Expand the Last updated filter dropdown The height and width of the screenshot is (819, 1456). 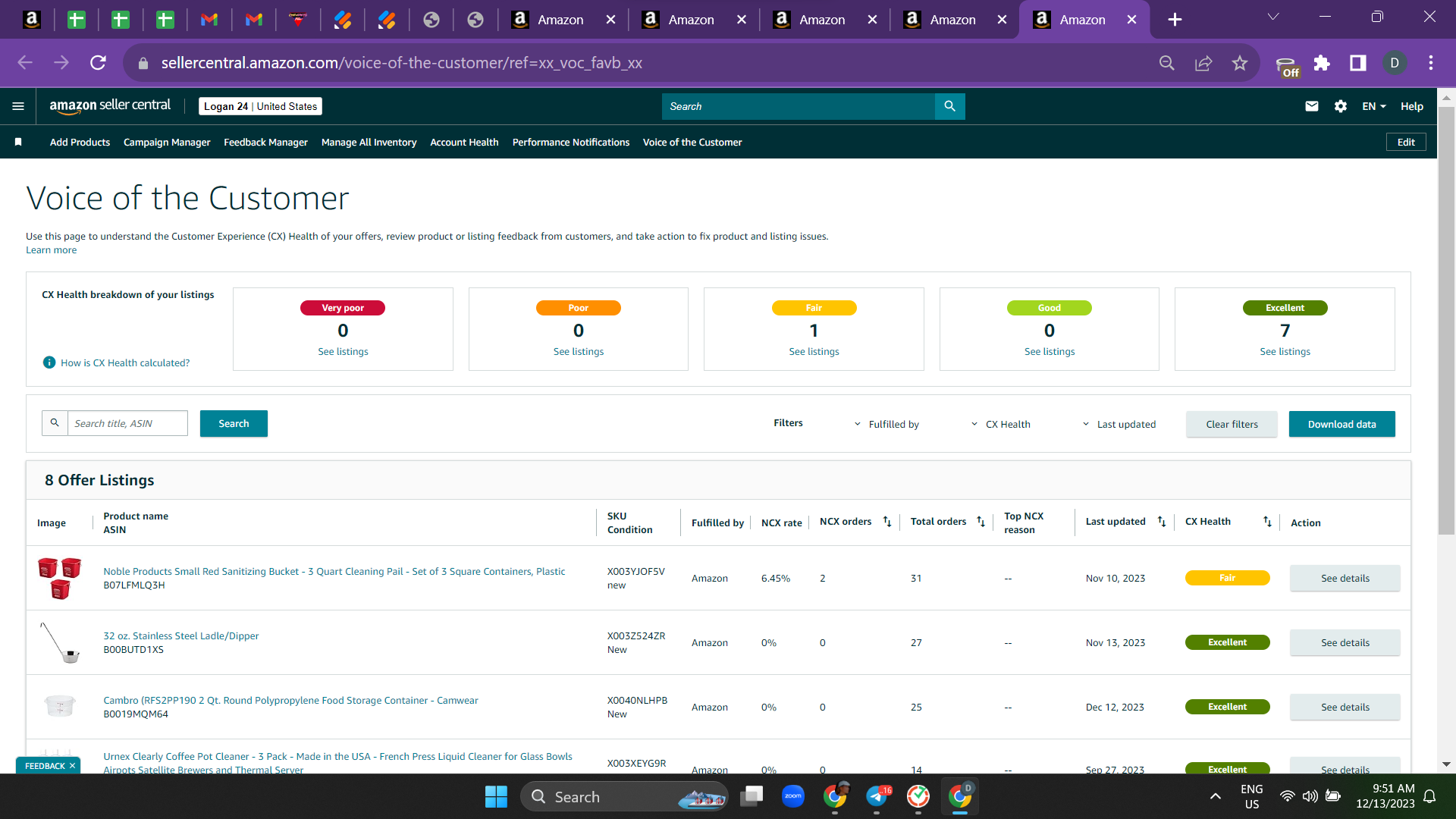point(1119,424)
